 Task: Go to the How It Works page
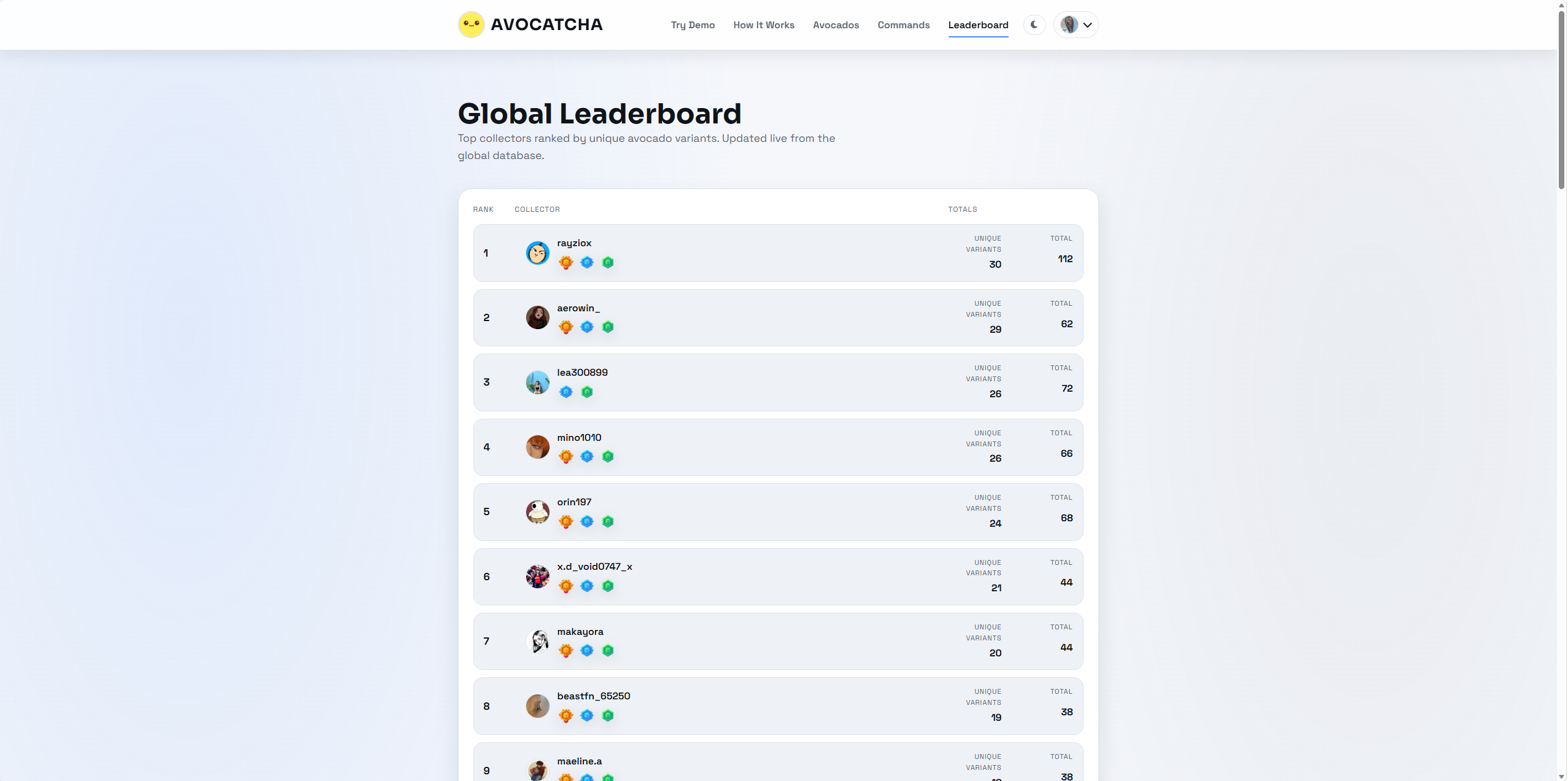764,25
